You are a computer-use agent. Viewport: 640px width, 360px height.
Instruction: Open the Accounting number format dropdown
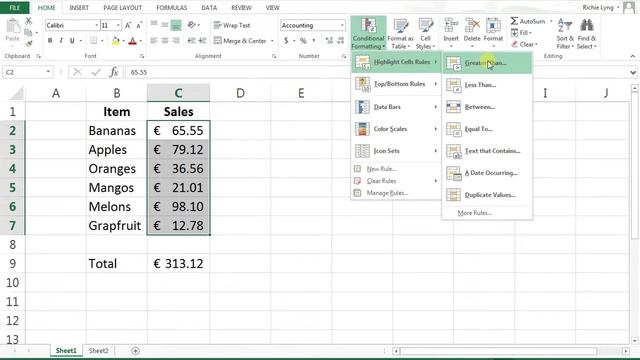click(342, 25)
